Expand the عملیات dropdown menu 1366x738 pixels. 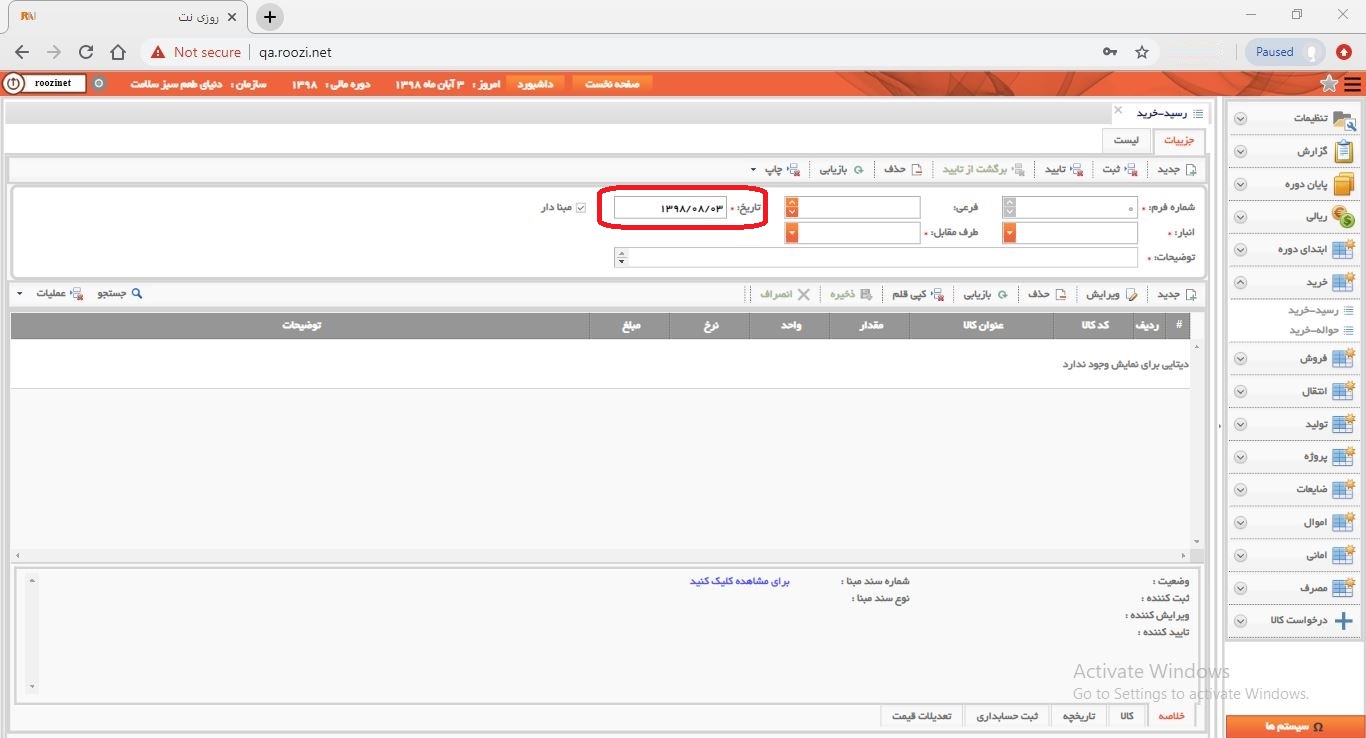[20, 294]
